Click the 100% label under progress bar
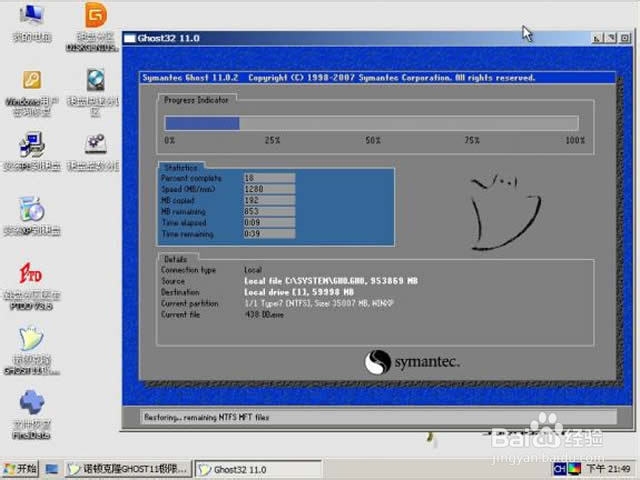This screenshot has height=480, width=640. (x=575, y=140)
